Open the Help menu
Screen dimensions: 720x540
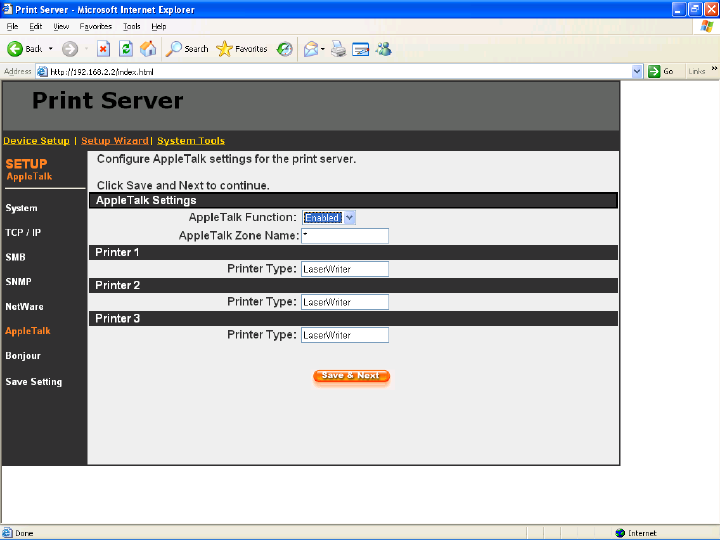coord(158,26)
